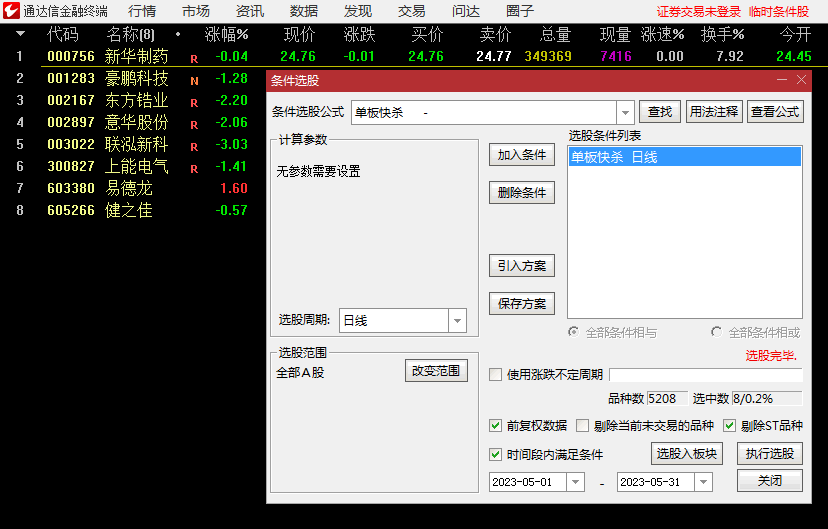Toggle 时间段内满足条件 checkbox
Image resolution: width=828 pixels, height=529 pixels.
pyautogui.click(x=495, y=454)
